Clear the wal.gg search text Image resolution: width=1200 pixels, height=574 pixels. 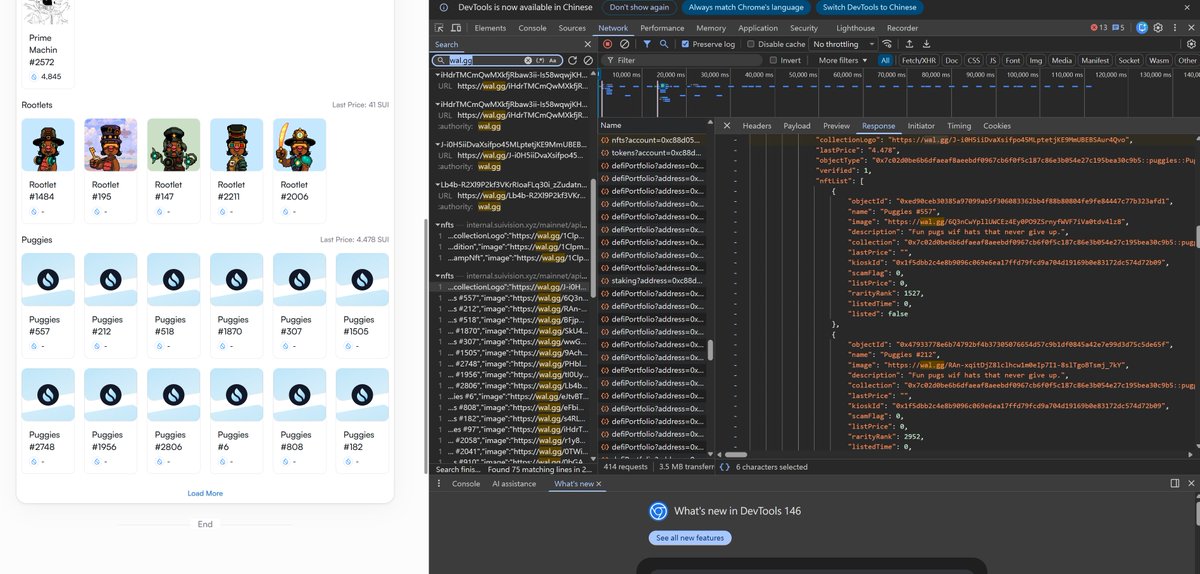pyautogui.click(x=529, y=60)
